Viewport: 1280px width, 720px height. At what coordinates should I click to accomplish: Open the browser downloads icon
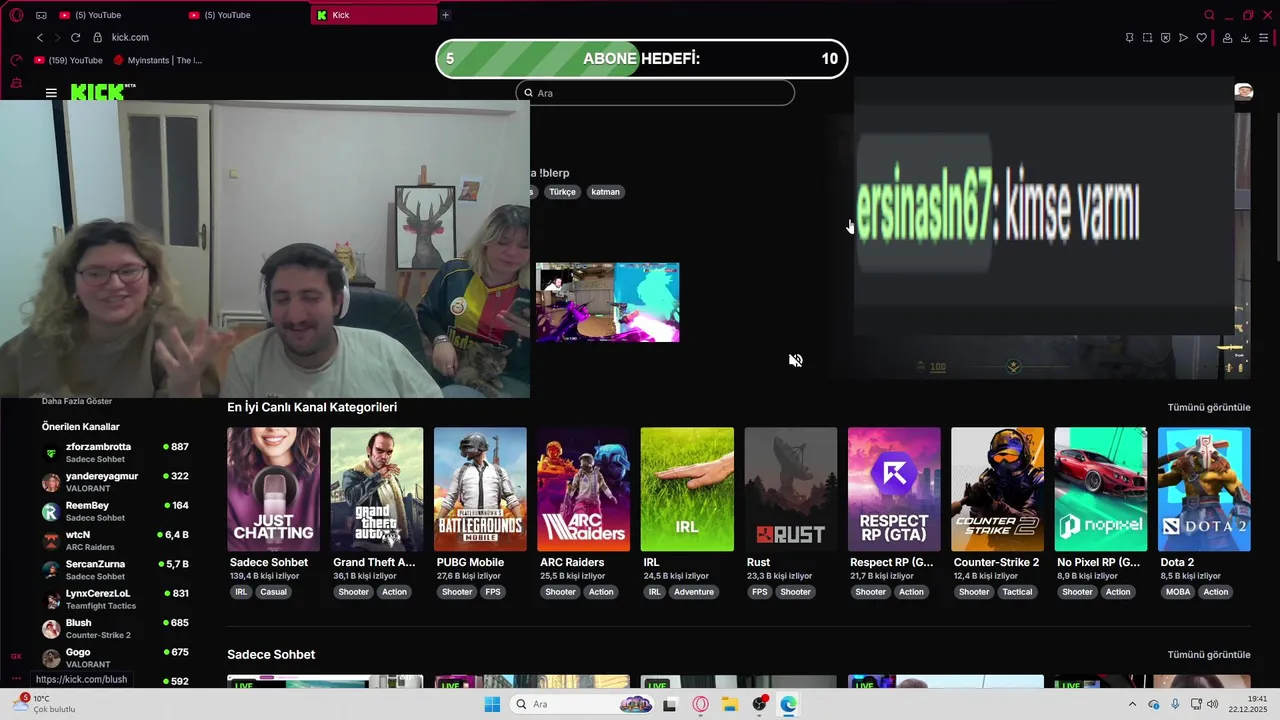coord(1245,38)
